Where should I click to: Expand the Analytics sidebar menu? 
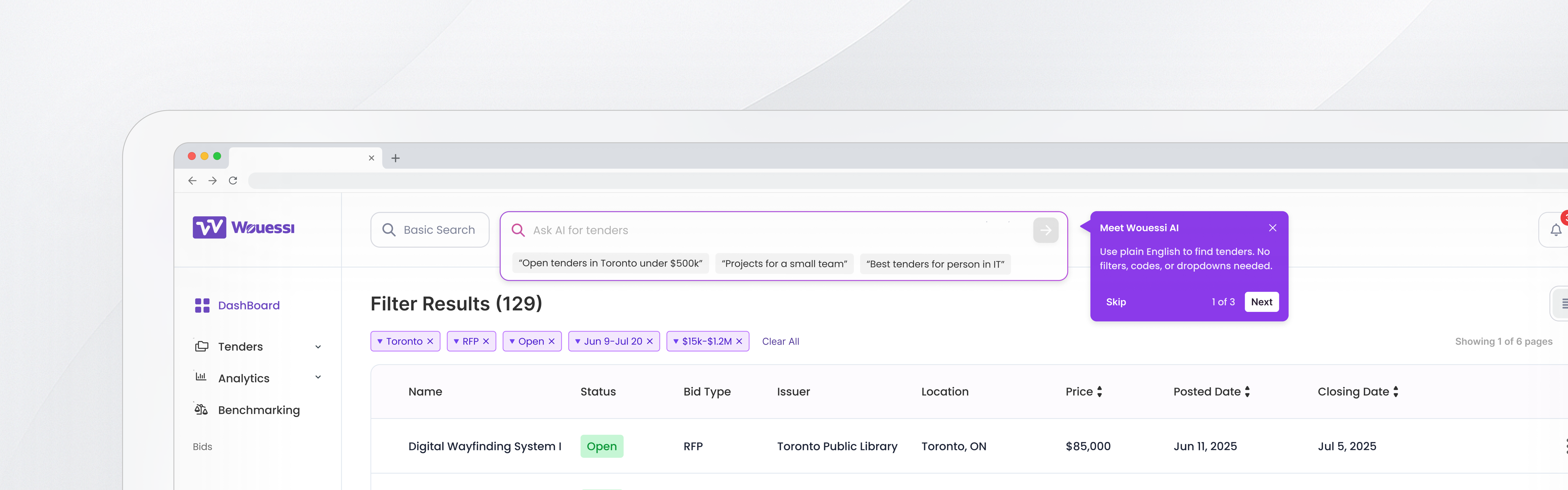coord(318,377)
